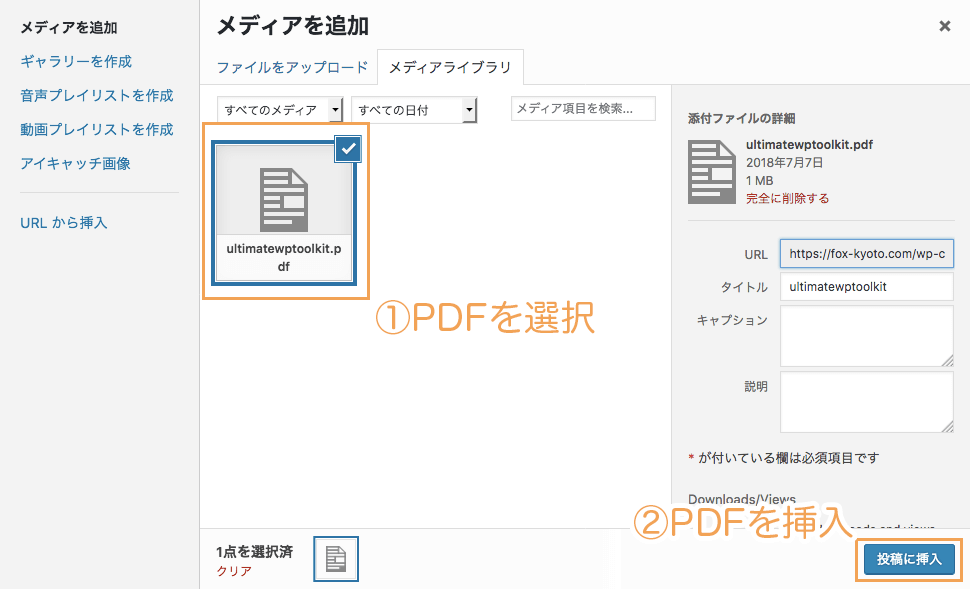Screen dimensions: 970x589
Task: Click the selected file icon in the bottom bar
Action: pos(335,558)
